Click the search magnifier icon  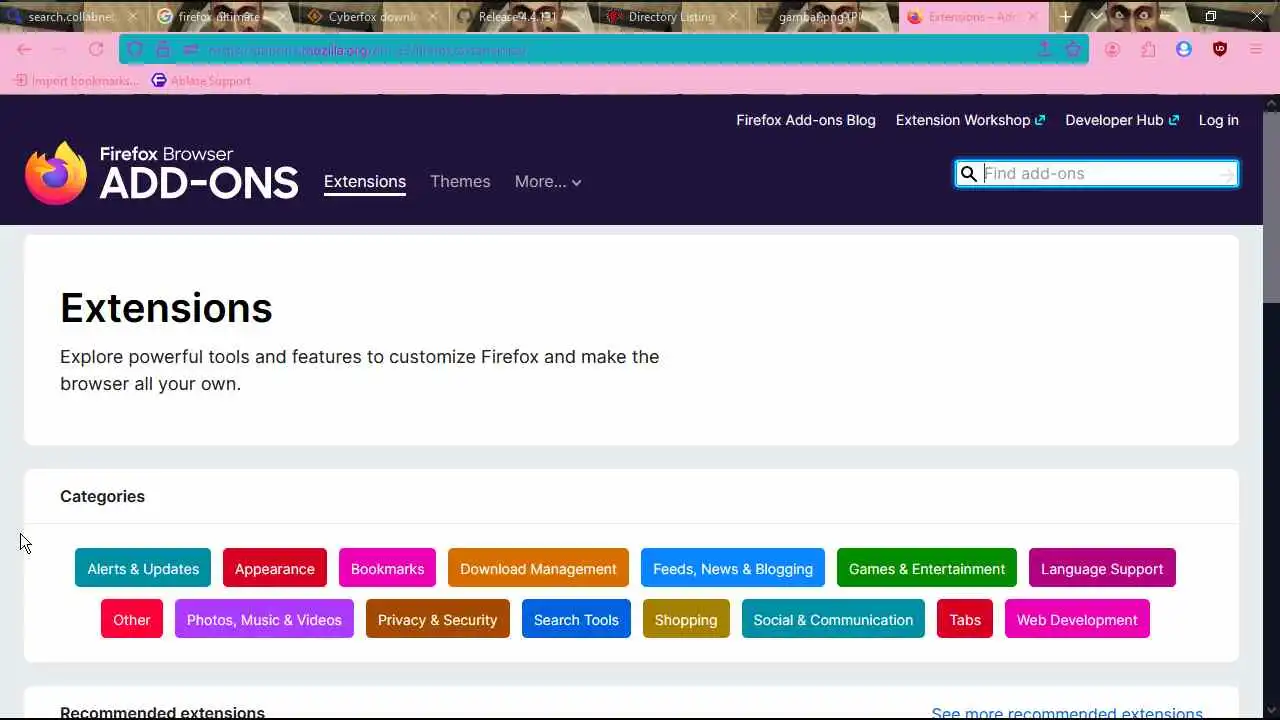968,174
